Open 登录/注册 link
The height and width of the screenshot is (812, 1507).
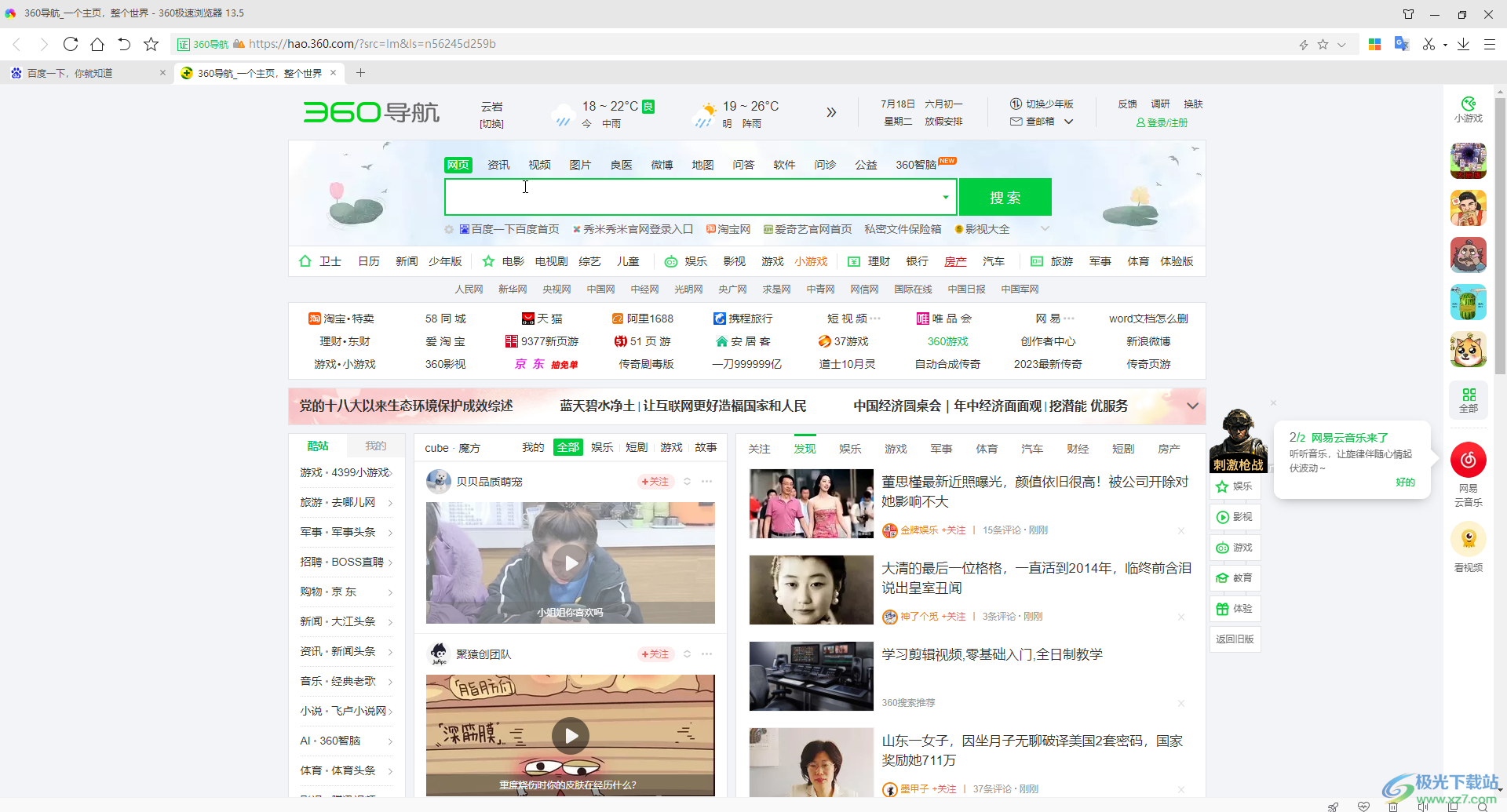(x=1162, y=122)
